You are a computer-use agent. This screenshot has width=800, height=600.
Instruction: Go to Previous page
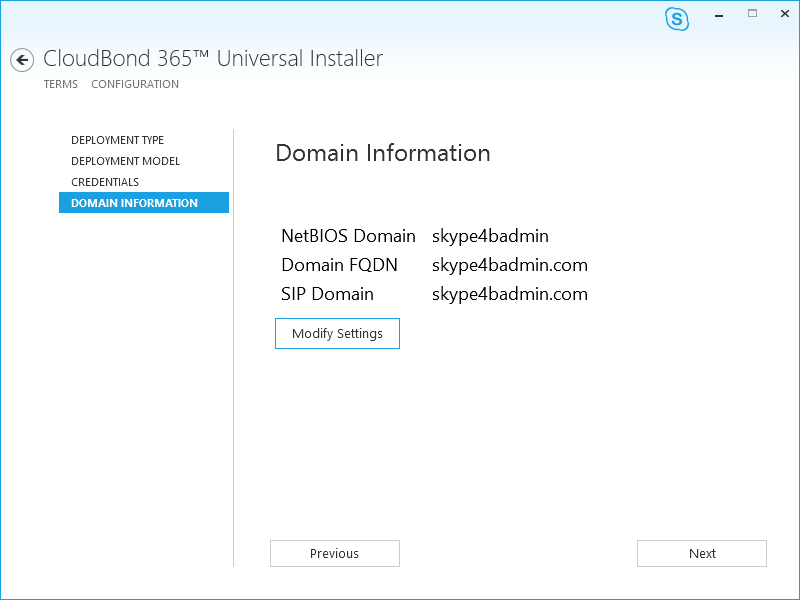[x=335, y=554]
